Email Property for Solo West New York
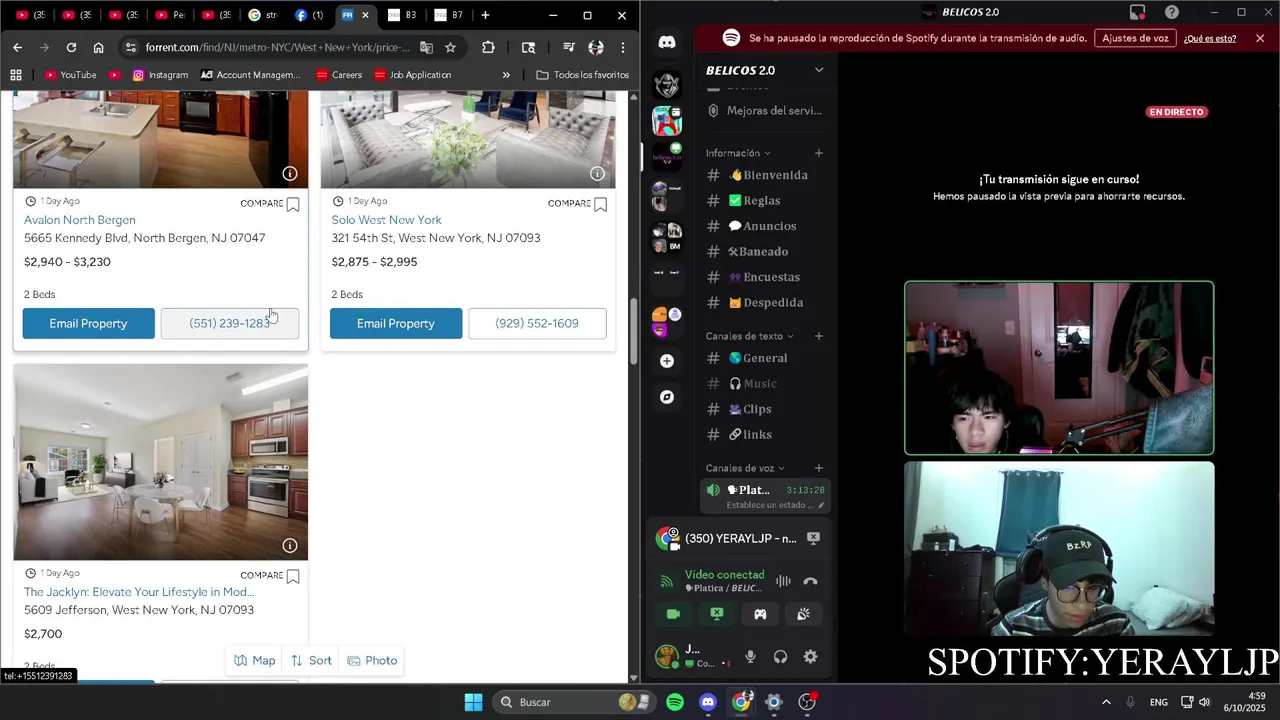This screenshot has height=720, width=1280. pyautogui.click(x=396, y=324)
